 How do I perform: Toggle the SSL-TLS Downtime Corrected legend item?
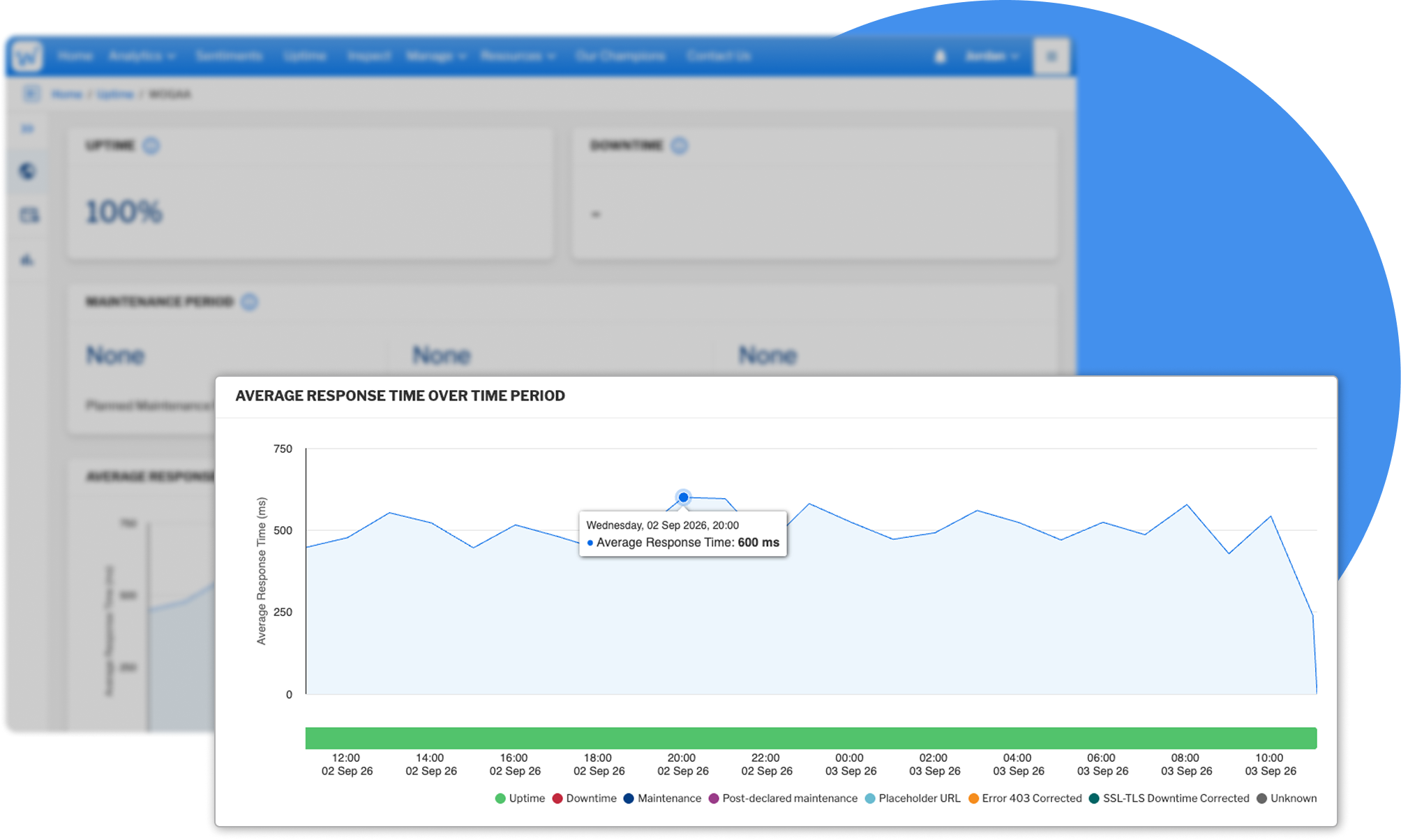[1169, 798]
